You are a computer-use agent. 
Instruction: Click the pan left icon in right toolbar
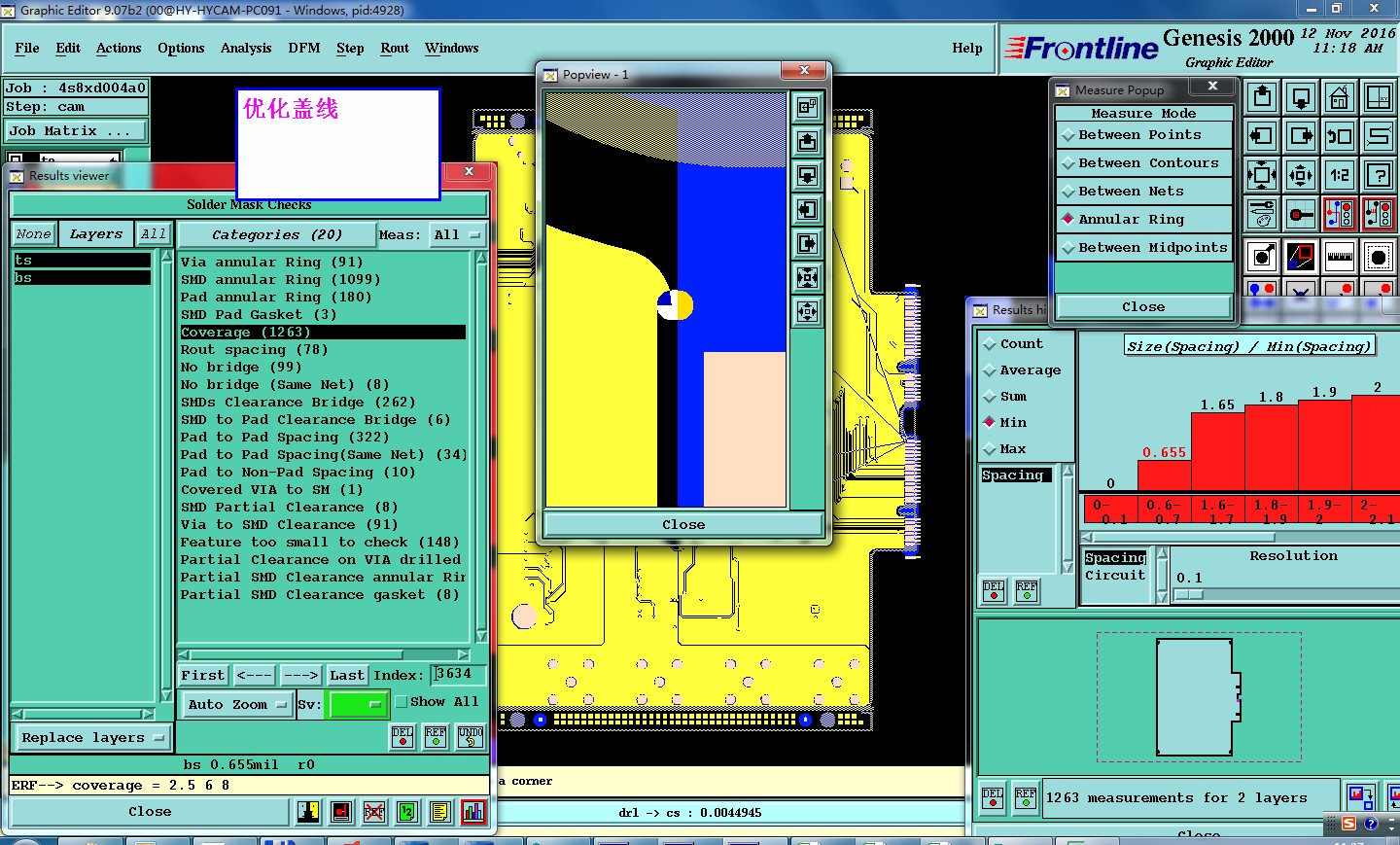1262,136
